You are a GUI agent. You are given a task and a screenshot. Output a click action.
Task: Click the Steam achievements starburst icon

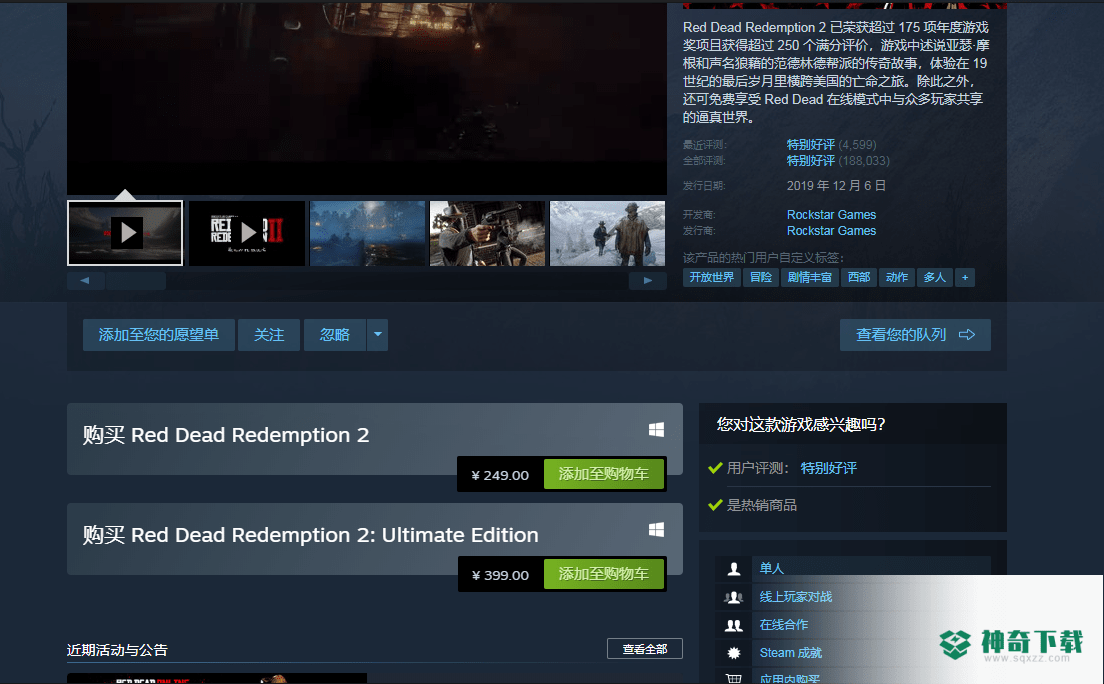(734, 653)
